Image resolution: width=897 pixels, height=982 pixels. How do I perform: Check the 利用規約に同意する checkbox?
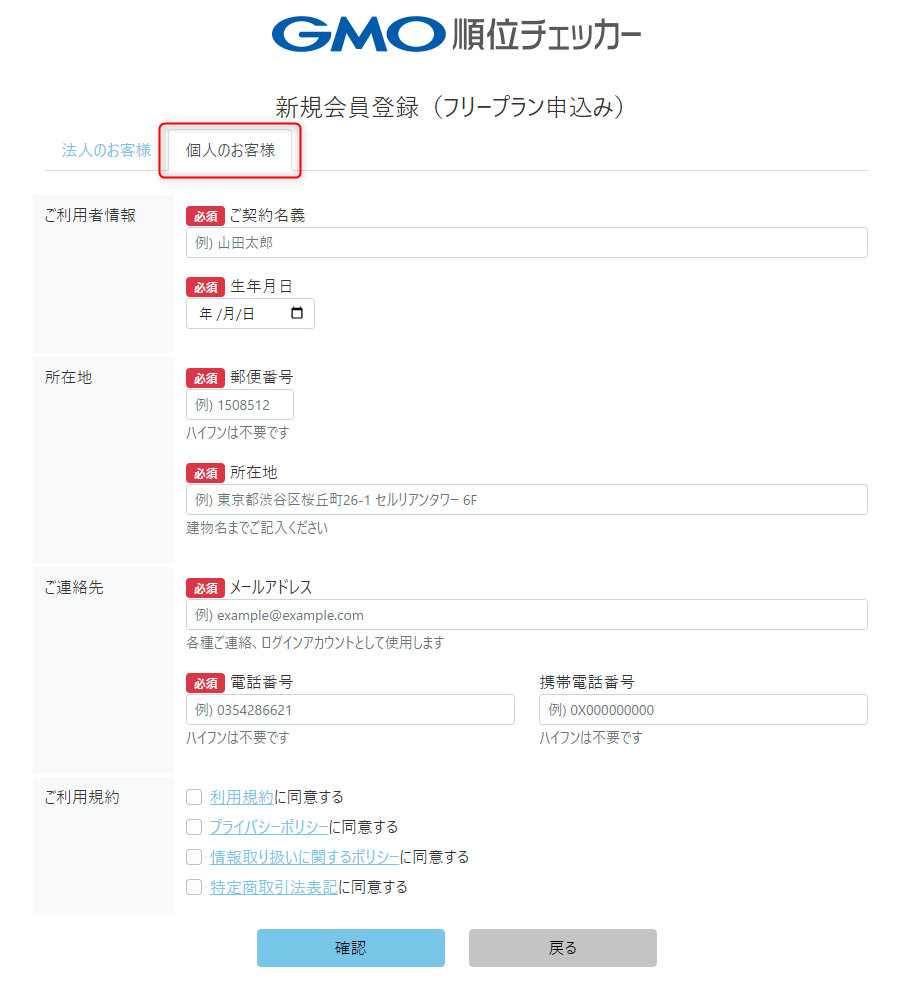coord(194,797)
